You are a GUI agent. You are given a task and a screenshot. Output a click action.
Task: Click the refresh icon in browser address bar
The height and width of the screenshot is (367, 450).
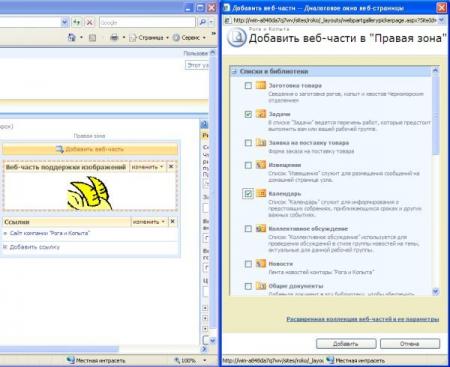pos(77,22)
